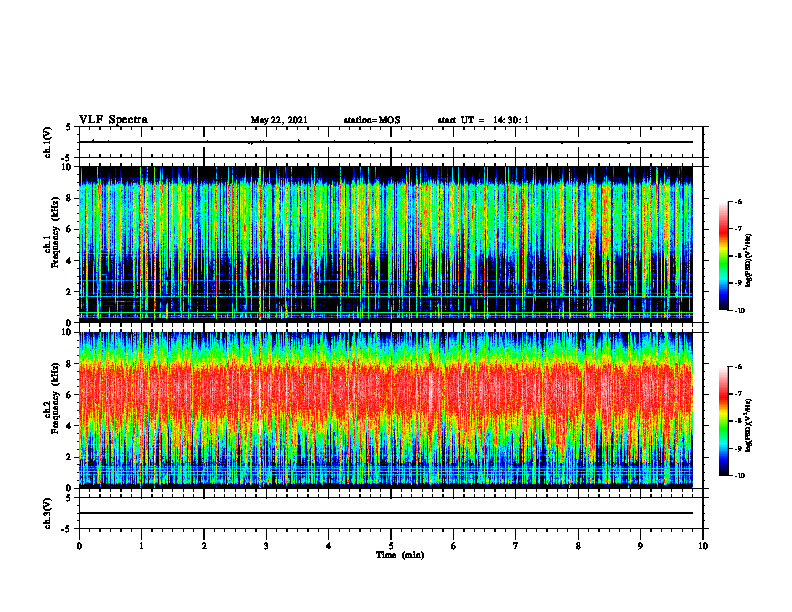Select the date "May 22, 2021"
This screenshot has width=792, height=612.
279,120
